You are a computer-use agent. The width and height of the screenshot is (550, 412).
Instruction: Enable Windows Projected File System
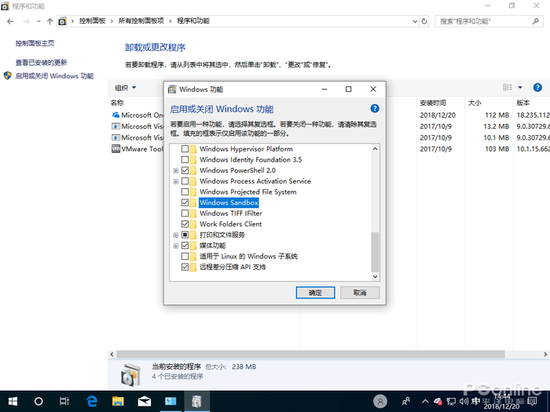185,192
